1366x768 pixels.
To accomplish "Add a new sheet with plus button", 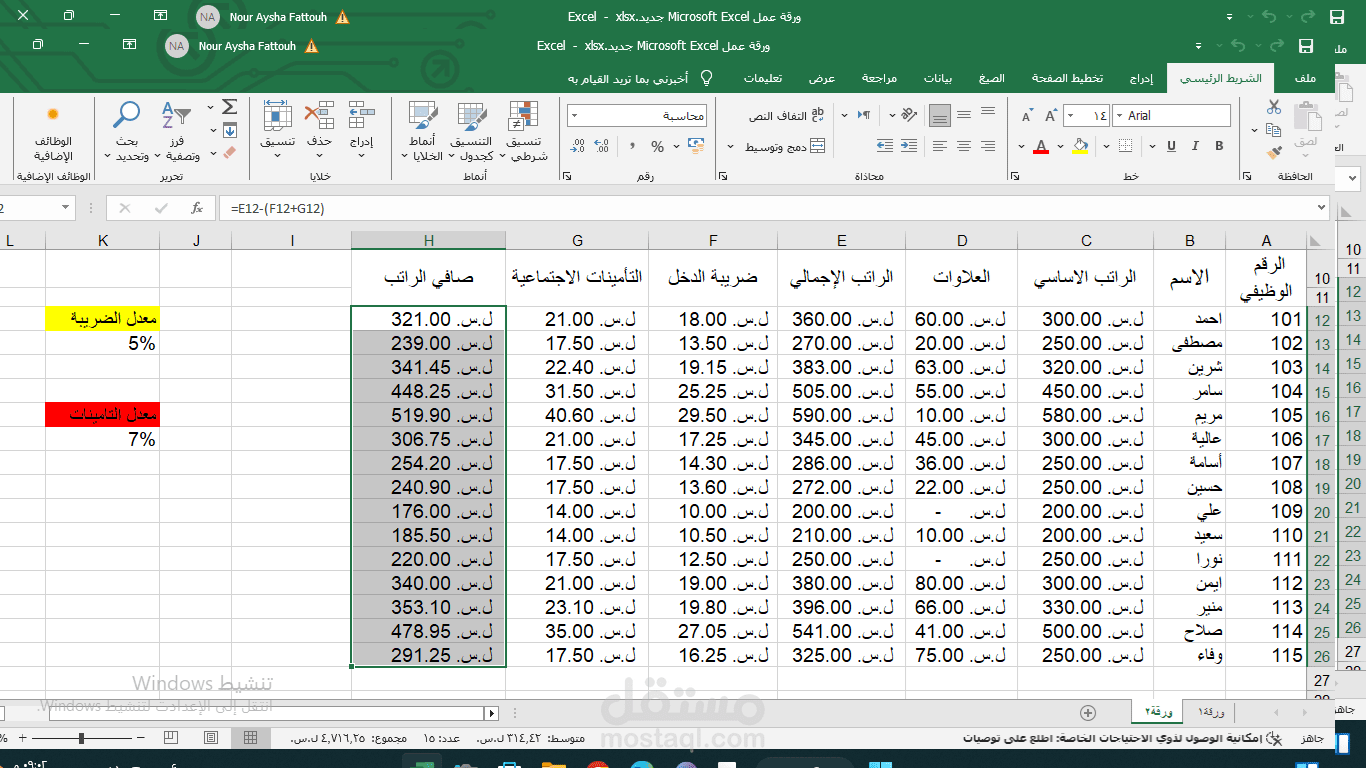I will coord(1088,712).
